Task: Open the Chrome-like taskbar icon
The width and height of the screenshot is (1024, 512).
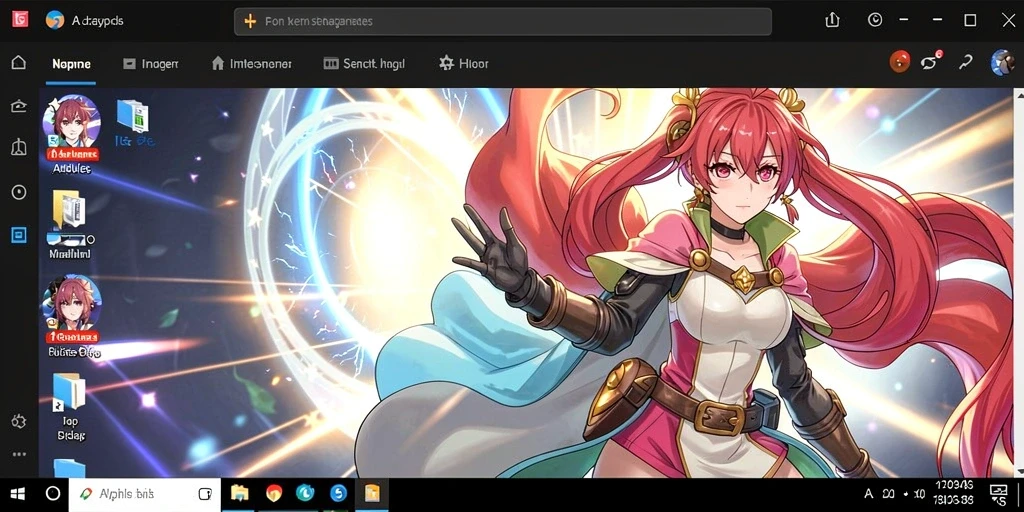Action: point(273,493)
